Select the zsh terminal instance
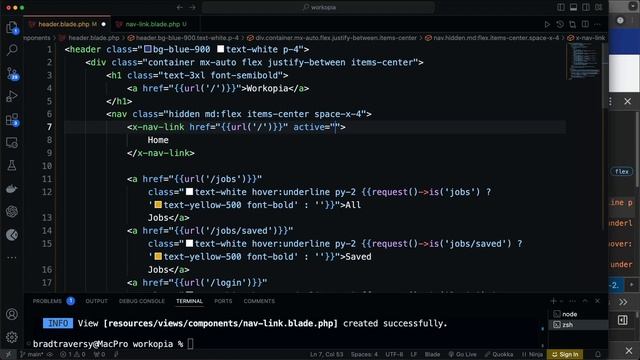 [568, 325]
